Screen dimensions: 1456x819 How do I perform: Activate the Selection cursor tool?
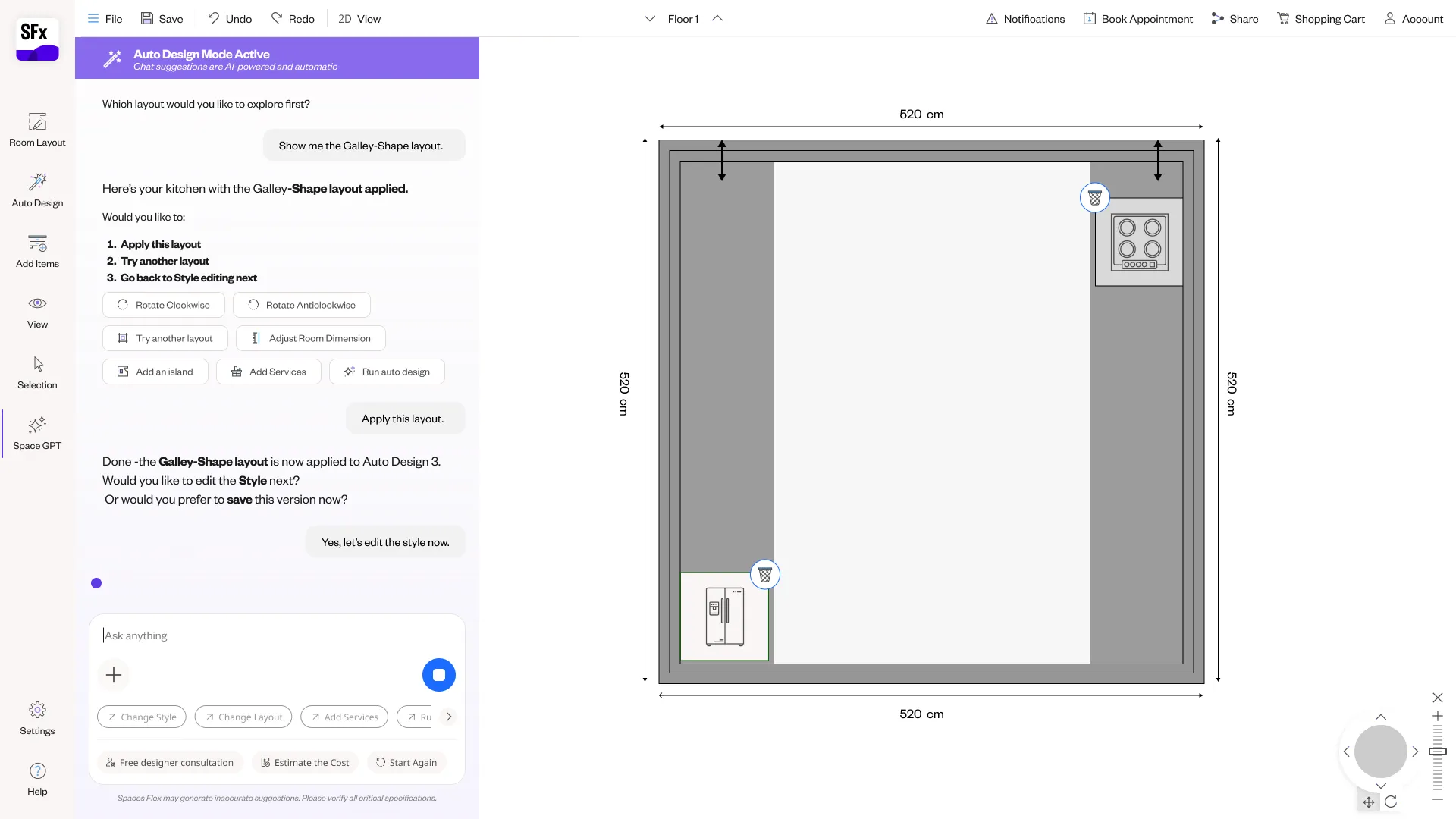pyautogui.click(x=37, y=372)
